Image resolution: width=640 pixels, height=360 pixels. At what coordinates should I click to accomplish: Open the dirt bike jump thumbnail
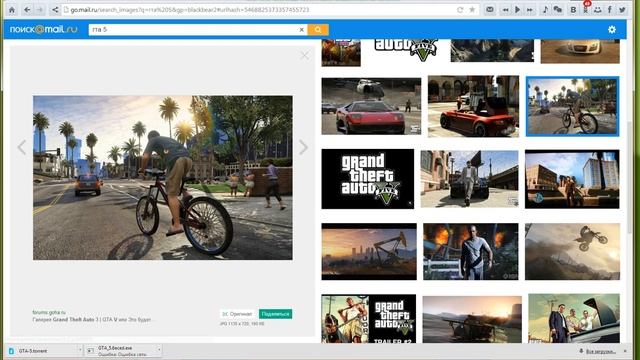pyautogui.click(x=573, y=251)
